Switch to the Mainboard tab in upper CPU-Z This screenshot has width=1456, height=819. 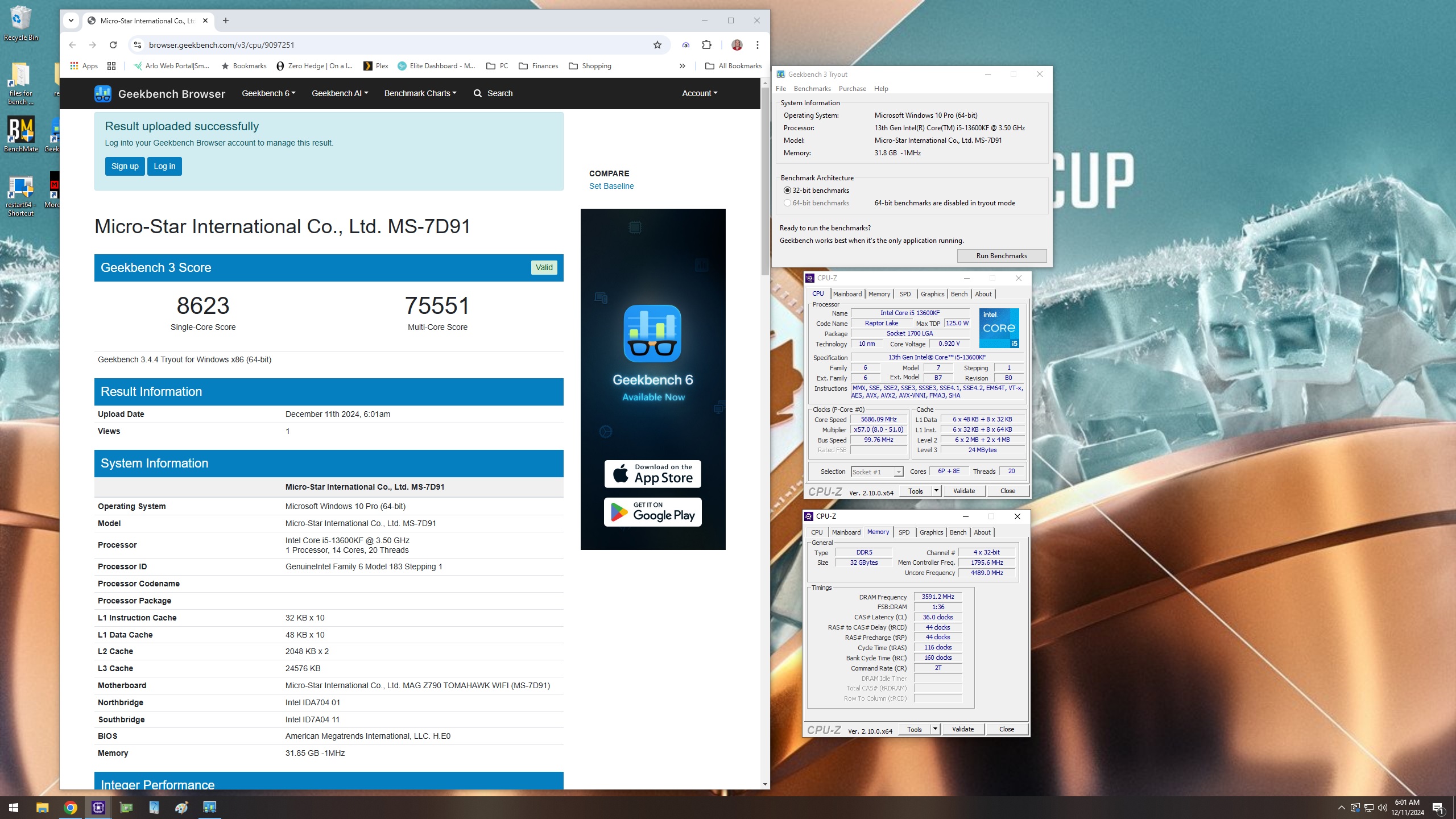tap(847, 294)
